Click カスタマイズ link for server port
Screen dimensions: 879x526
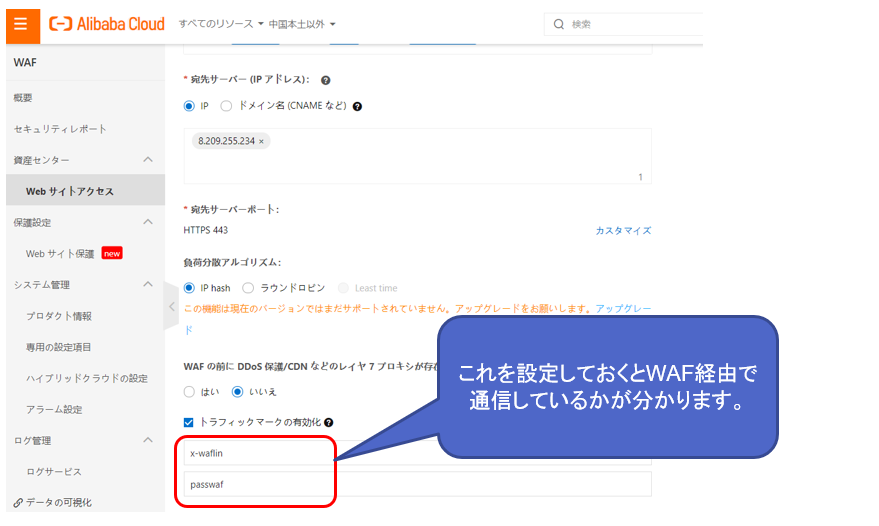tap(623, 230)
